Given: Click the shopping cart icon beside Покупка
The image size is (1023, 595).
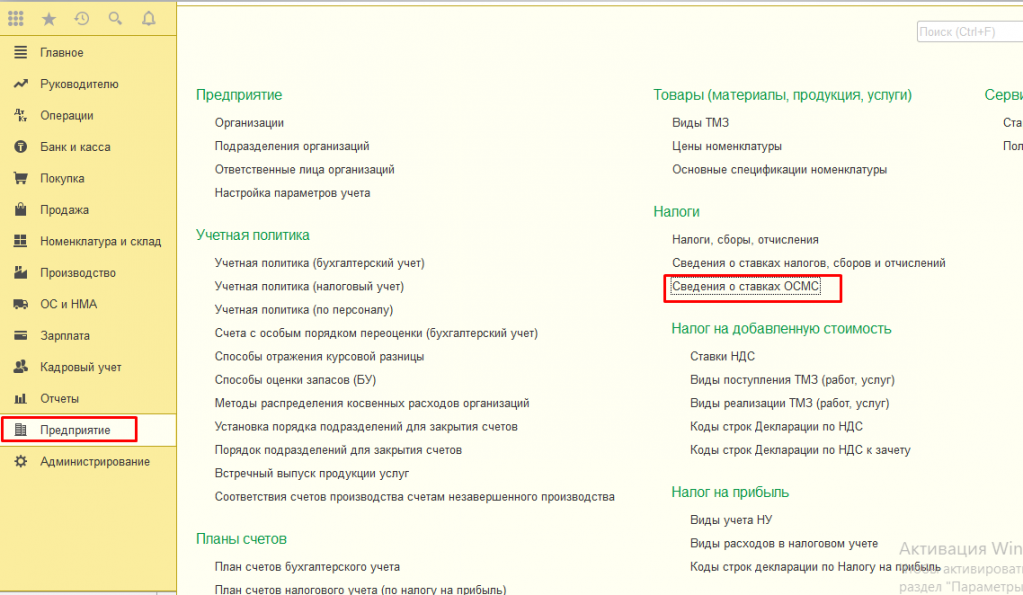Looking at the screenshot, I should click(x=20, y=178).
